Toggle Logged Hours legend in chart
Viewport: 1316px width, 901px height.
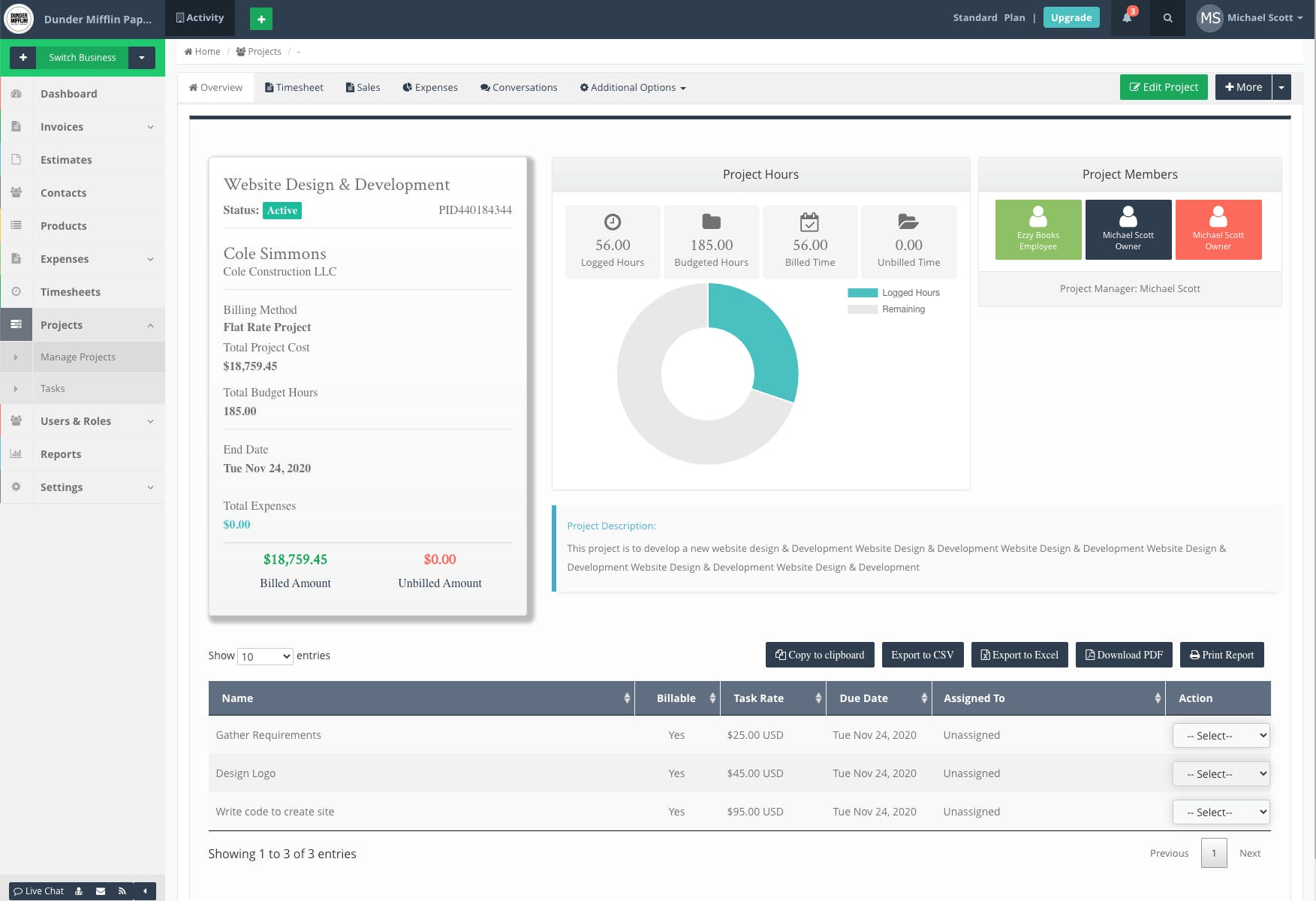coord(893,293)
